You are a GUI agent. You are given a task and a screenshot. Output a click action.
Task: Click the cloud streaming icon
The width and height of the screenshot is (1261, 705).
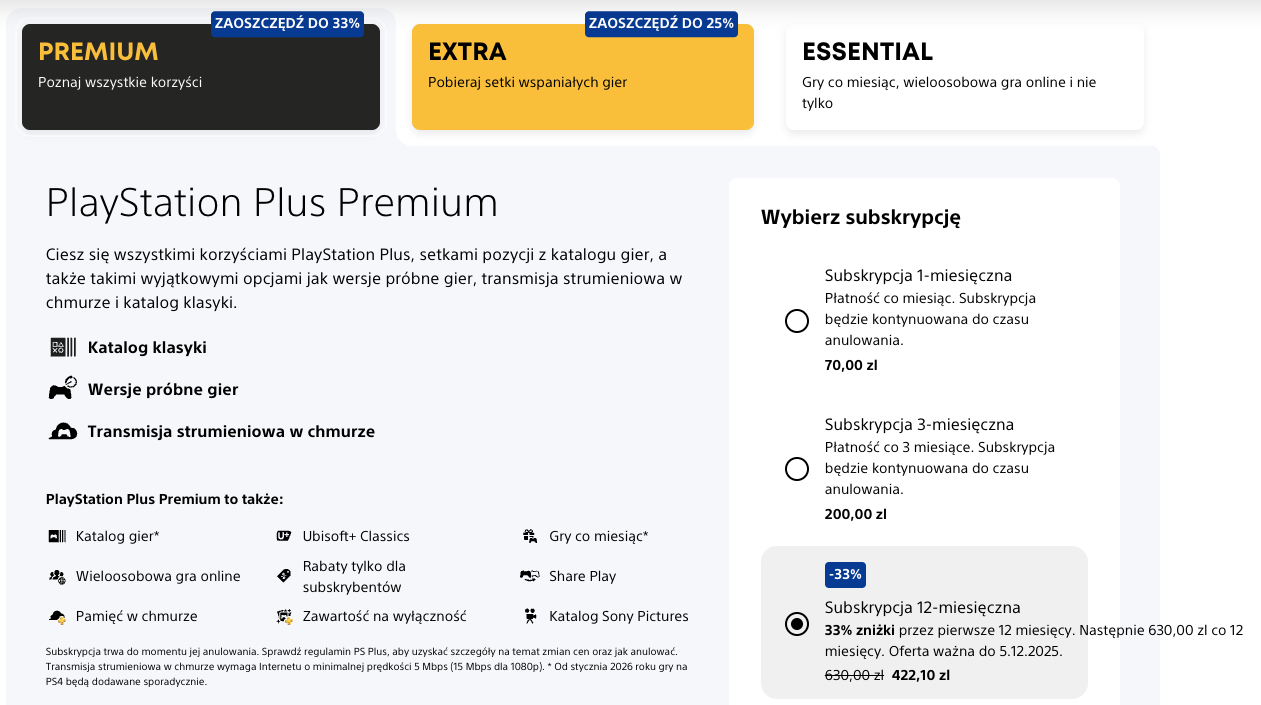click(63, 432)
